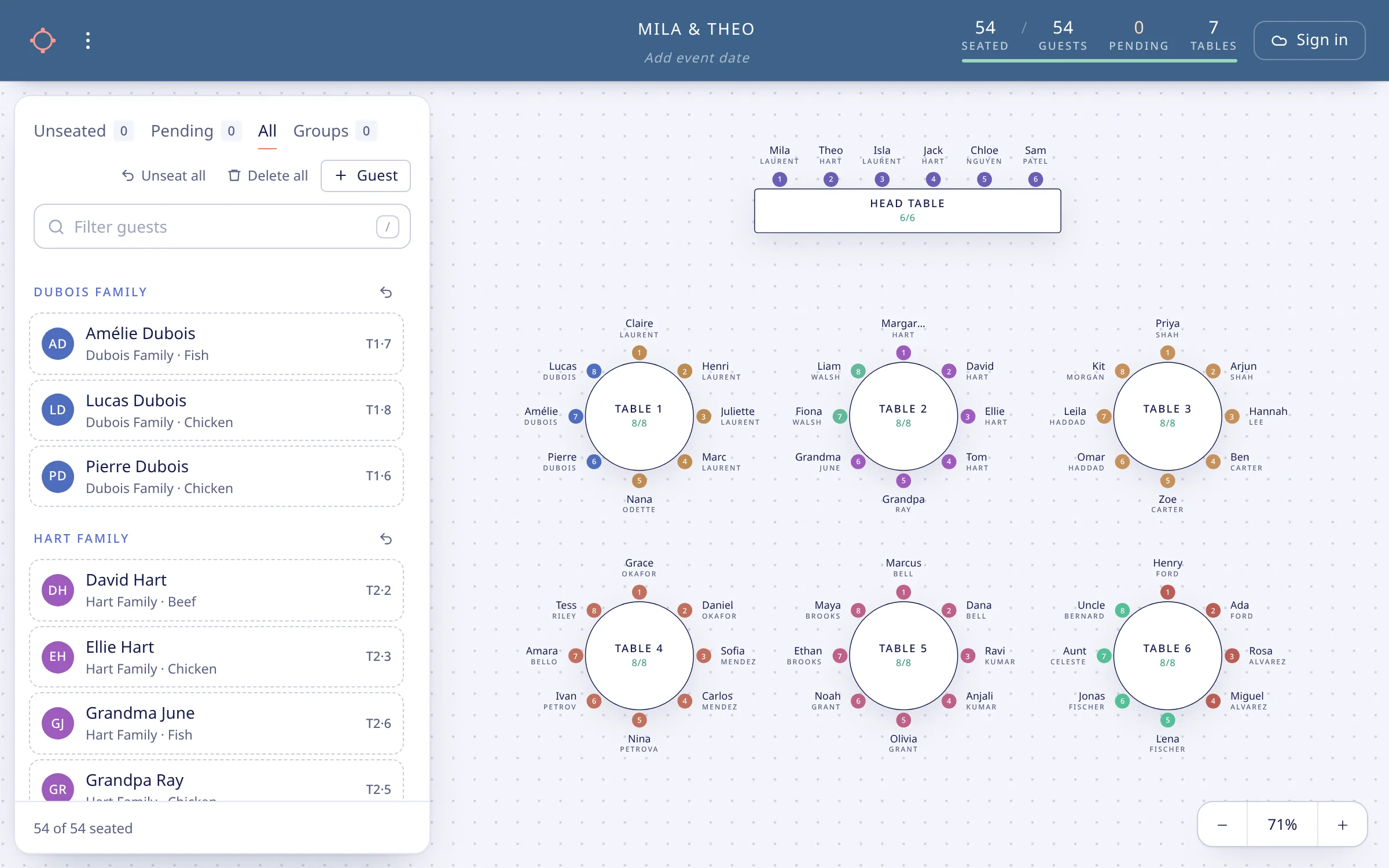
Task: Click Unseat all button
Action: click(x=163, y=176)
